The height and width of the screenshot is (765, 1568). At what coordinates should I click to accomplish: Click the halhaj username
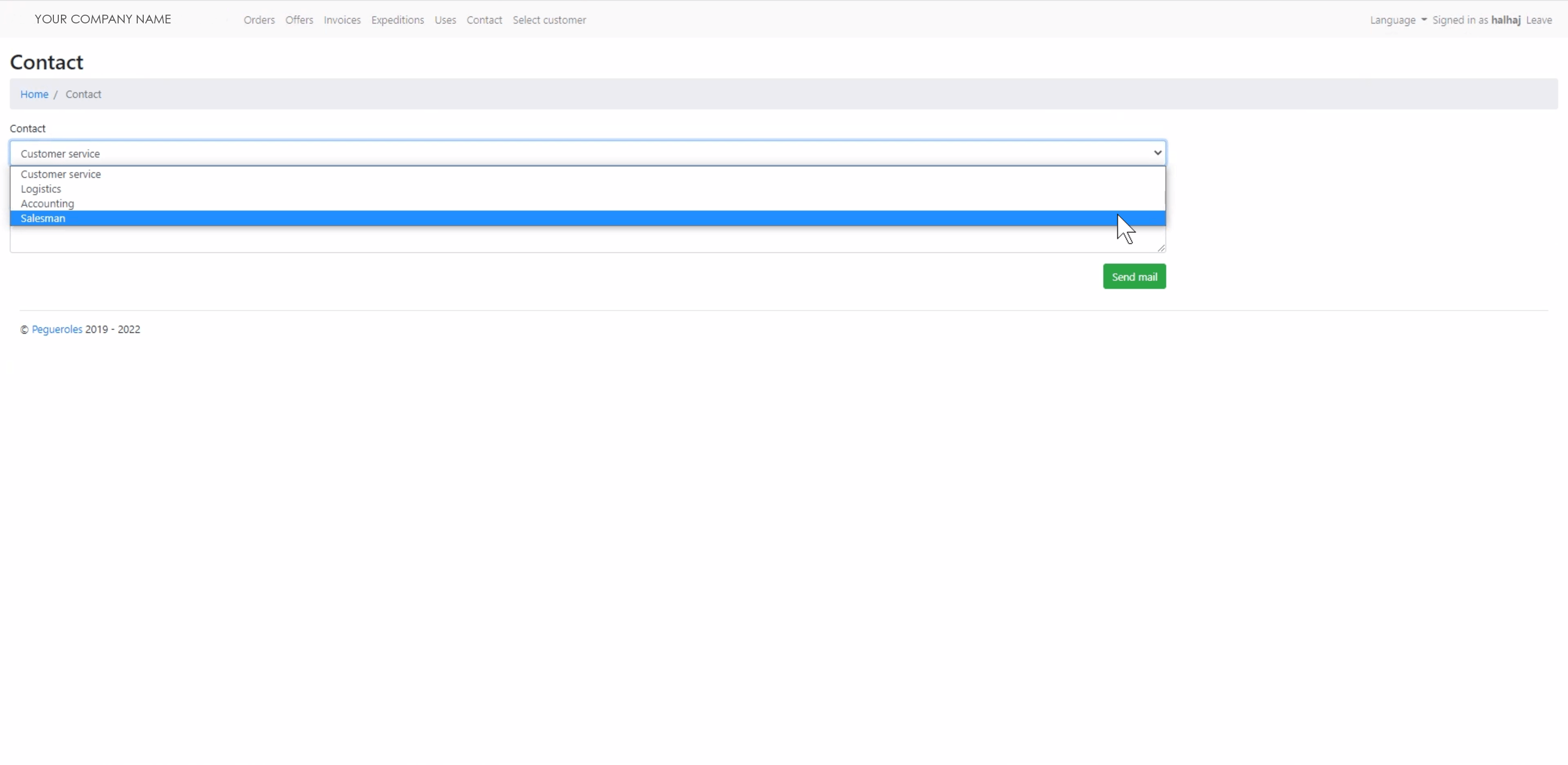tap(1505, 20)
